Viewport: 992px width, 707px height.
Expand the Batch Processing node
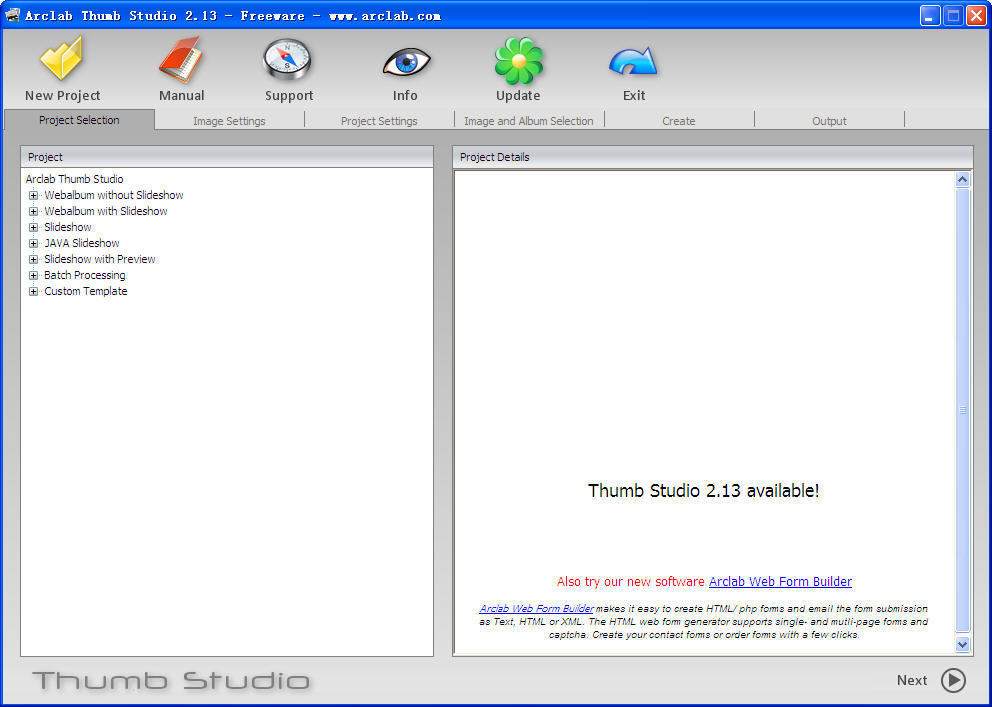click(x=34, y=276)
